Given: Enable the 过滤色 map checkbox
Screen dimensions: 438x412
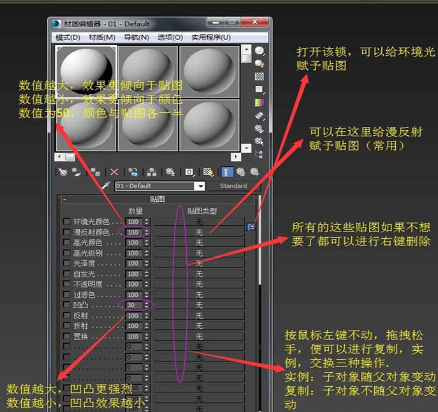Looking at the screenshot, I should [x=67, y=294].
